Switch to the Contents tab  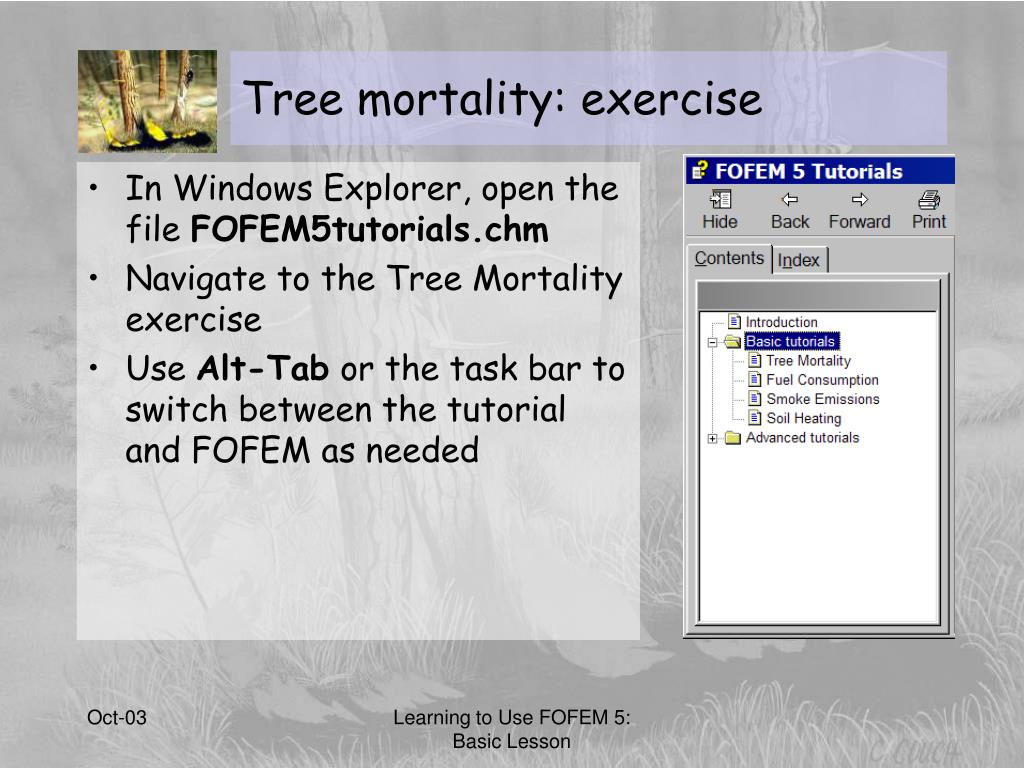[x=729, y=259]
